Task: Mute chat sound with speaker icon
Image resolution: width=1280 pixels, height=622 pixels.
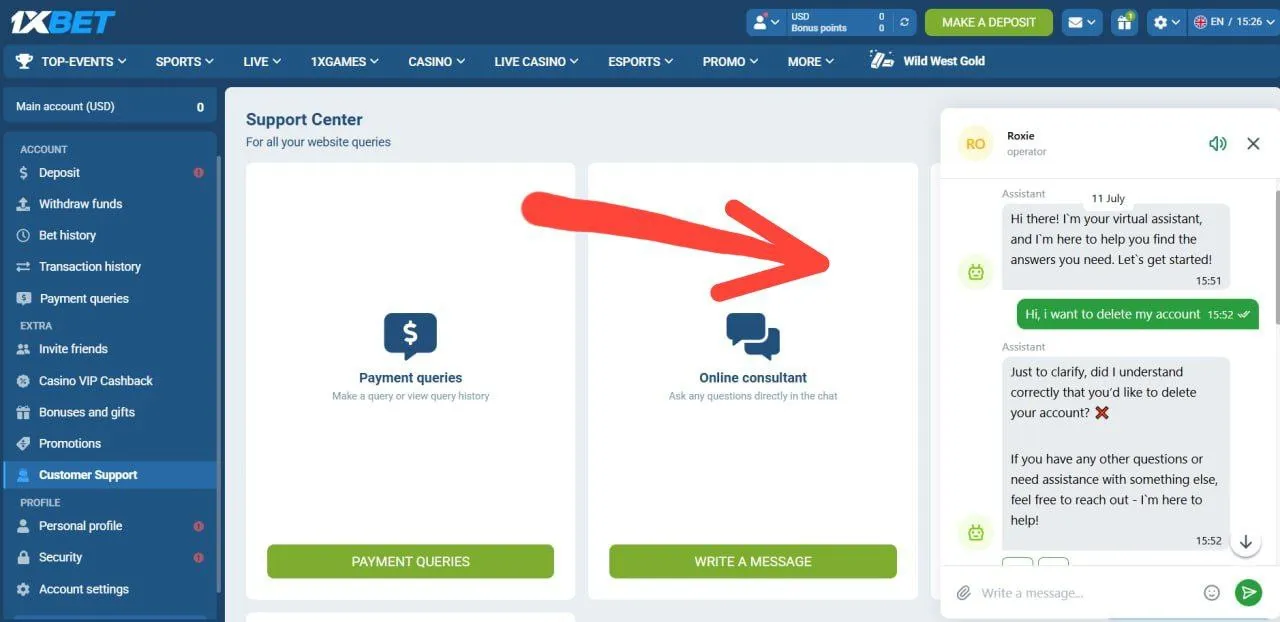Action: tap(1217, 144)
